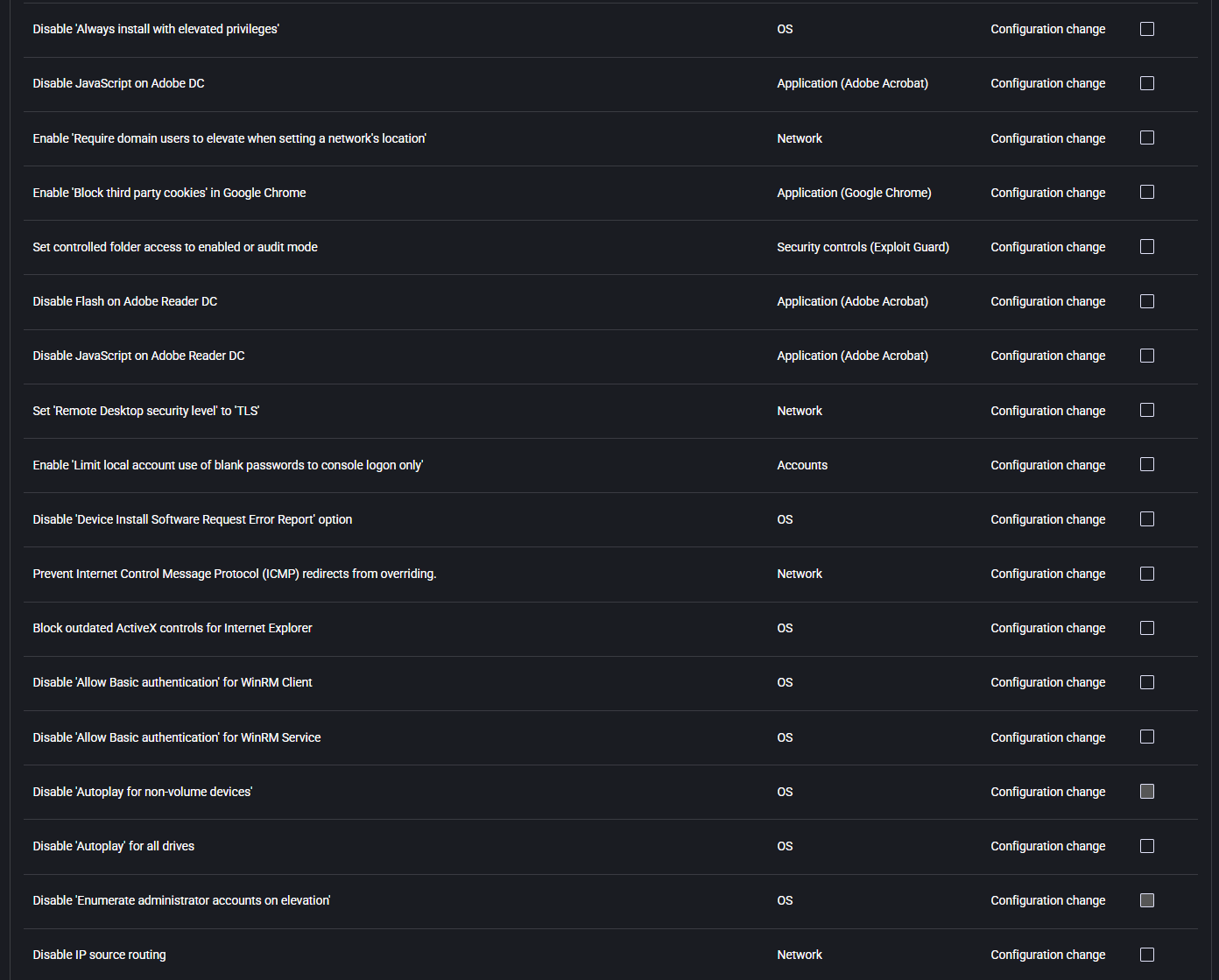Select the 'Block third party cookies' row checkbox

pos(1147,192)
